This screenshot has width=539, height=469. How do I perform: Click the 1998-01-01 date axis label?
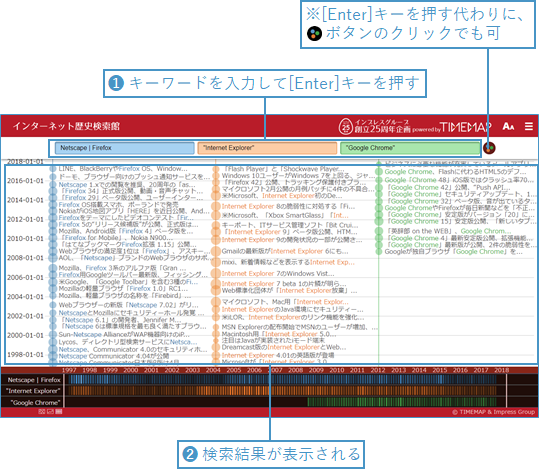(x=25, y=354)
